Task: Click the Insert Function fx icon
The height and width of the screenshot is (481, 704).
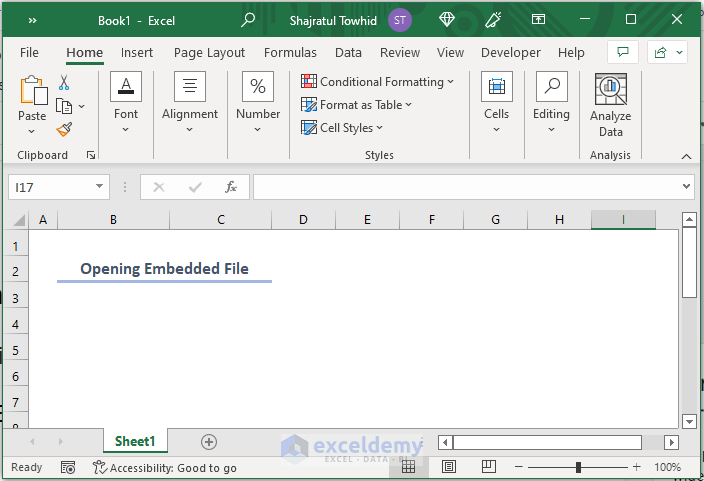Action: click(231, 187)
